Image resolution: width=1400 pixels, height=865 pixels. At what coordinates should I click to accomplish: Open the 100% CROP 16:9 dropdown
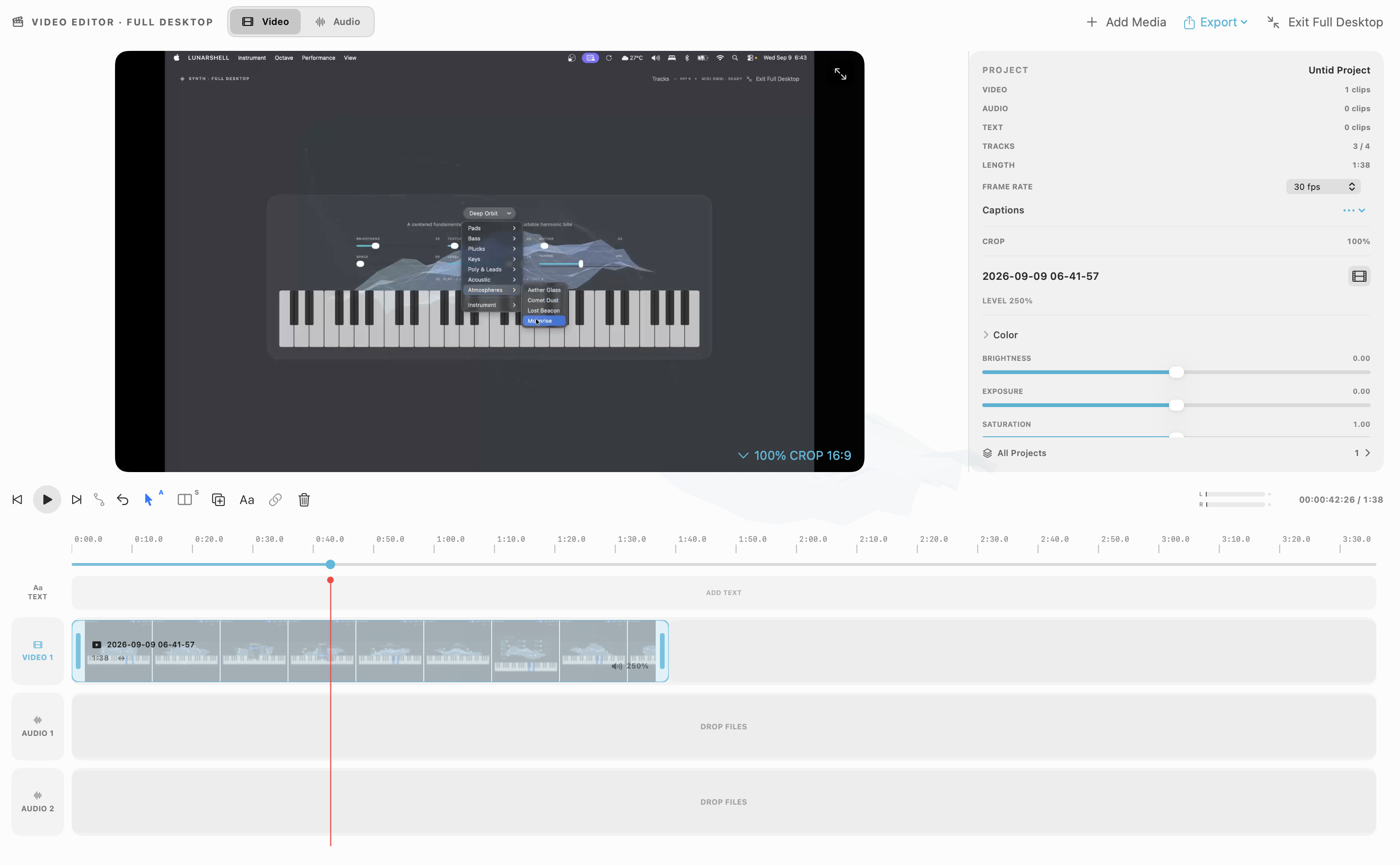[794, 456]
